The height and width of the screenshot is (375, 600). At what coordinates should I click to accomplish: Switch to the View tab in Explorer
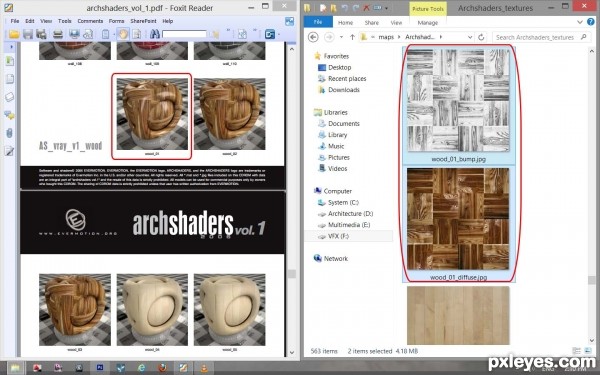(396, 23)
